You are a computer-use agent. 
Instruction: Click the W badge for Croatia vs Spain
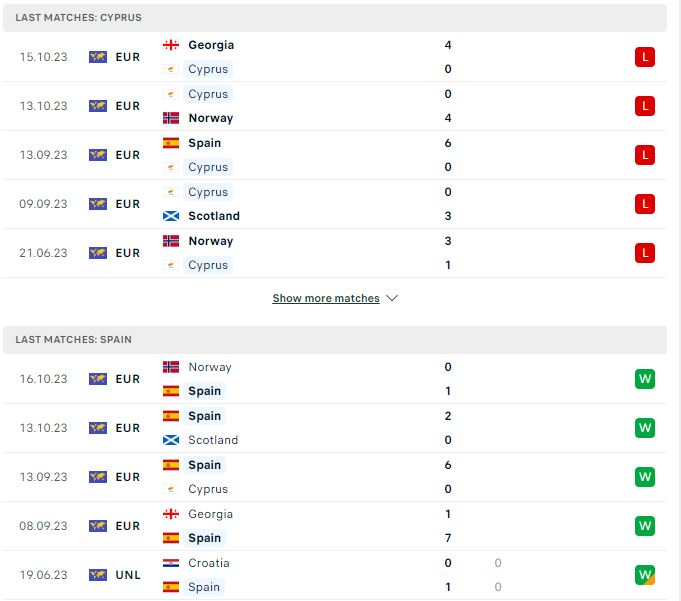click(645, 575)
